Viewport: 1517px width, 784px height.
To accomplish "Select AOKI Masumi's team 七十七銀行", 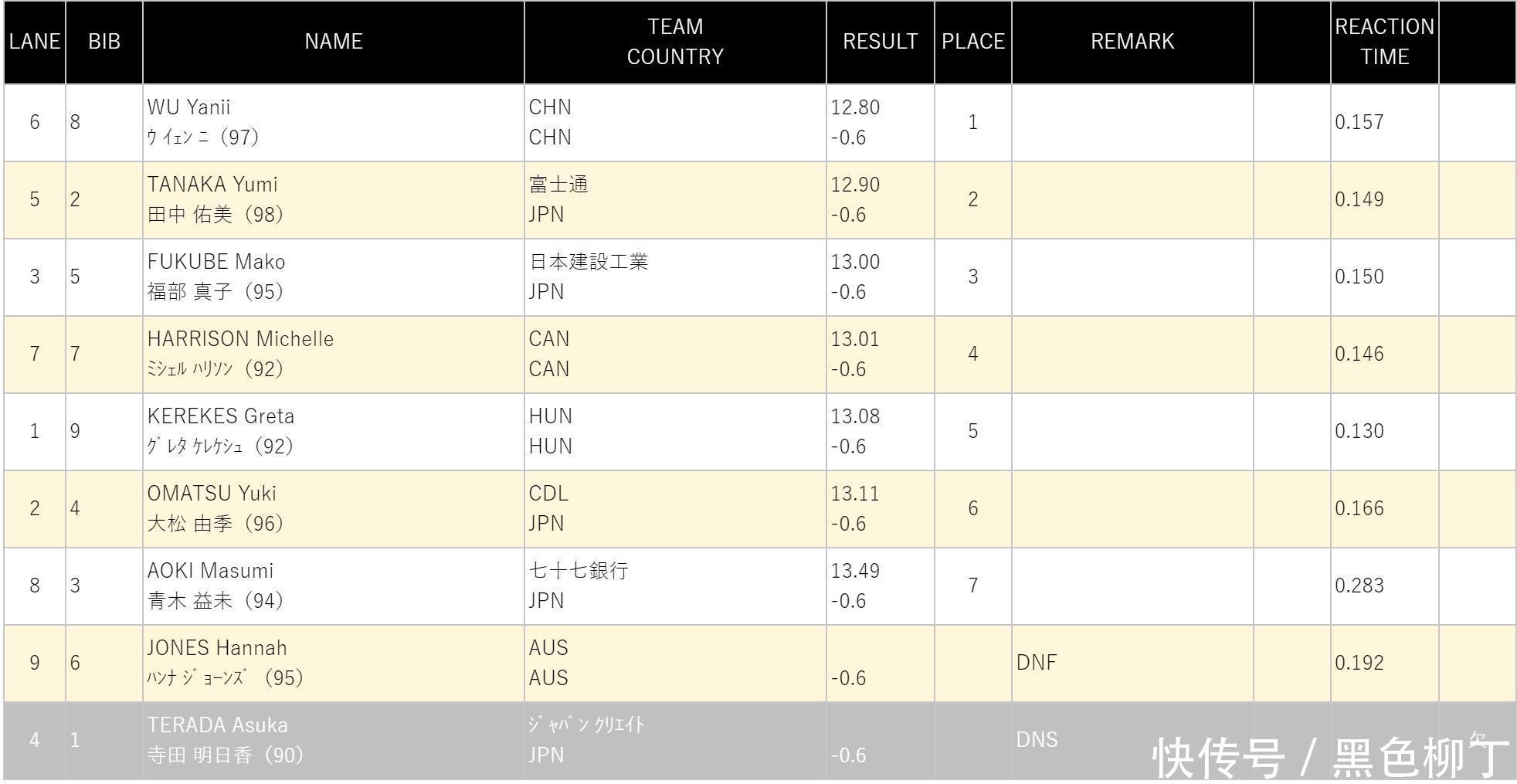I will tap(579, 571).
